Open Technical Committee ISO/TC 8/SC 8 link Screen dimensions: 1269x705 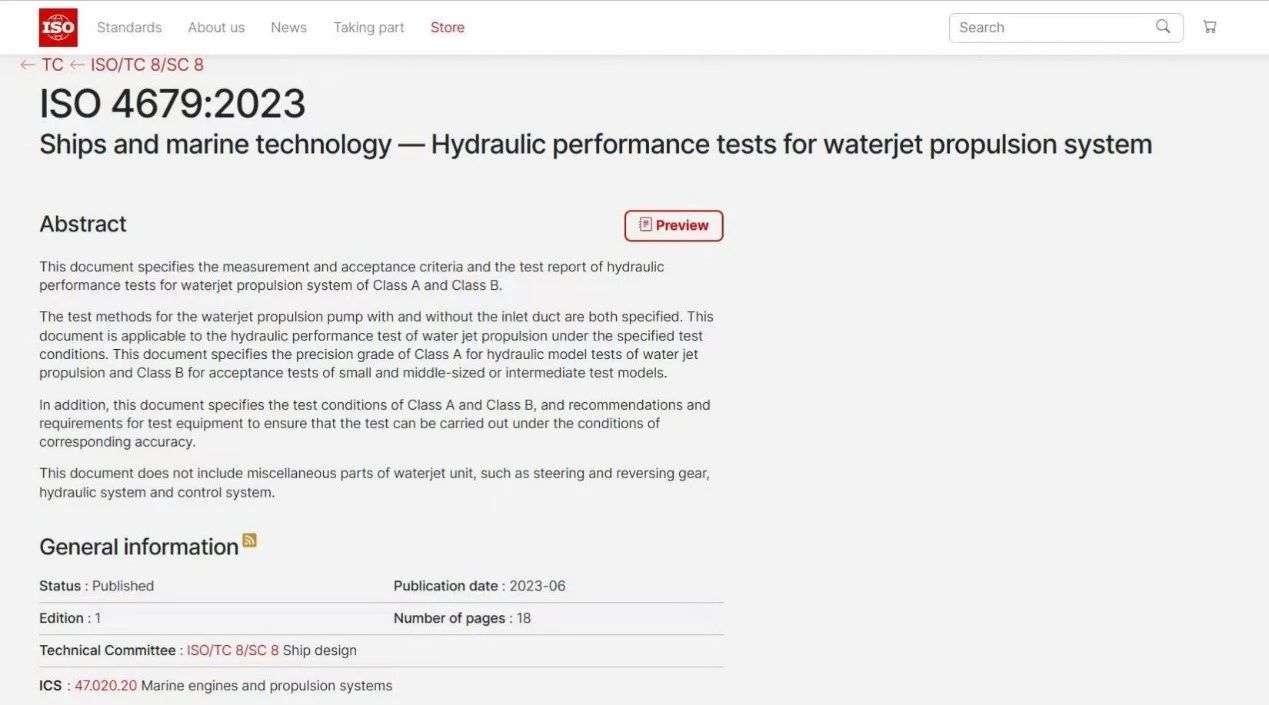tap(232, 650)
